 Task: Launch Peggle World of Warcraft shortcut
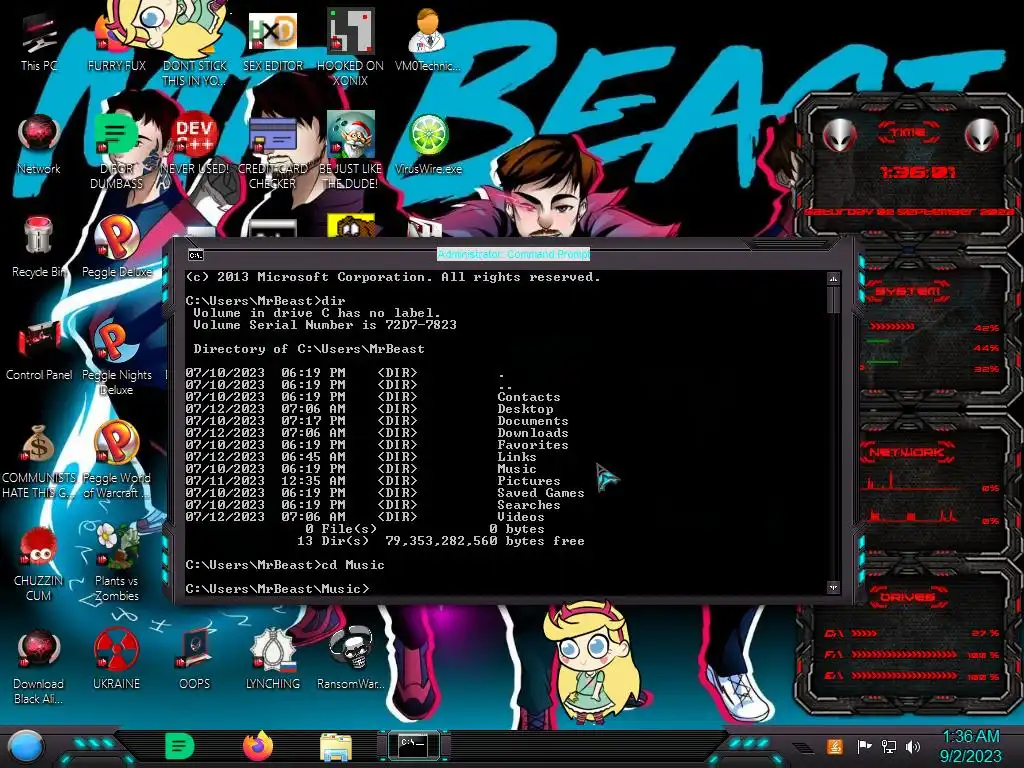pyautogui.click(x=116, y=461)
